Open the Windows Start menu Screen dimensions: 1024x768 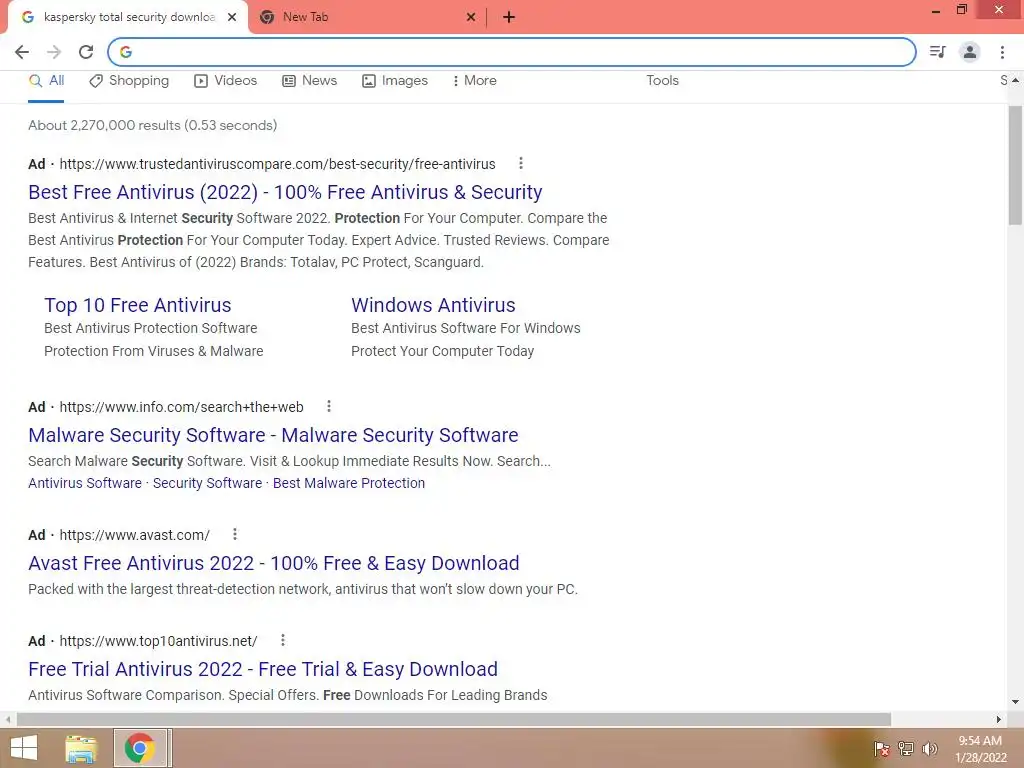pos(24,748)
